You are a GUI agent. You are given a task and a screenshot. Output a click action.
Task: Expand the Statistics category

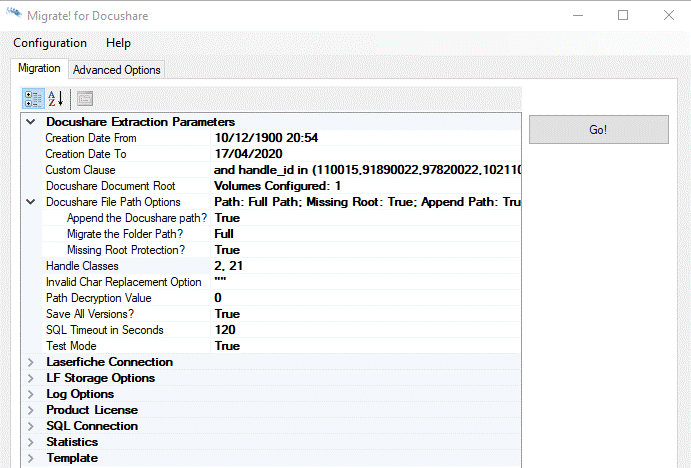tap(30, 442)
